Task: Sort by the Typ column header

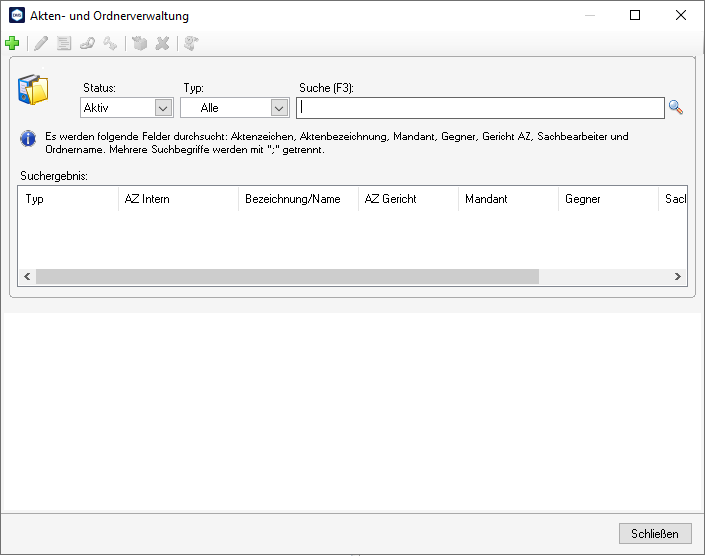Action: pyautogui.click(x=68, y=199)
